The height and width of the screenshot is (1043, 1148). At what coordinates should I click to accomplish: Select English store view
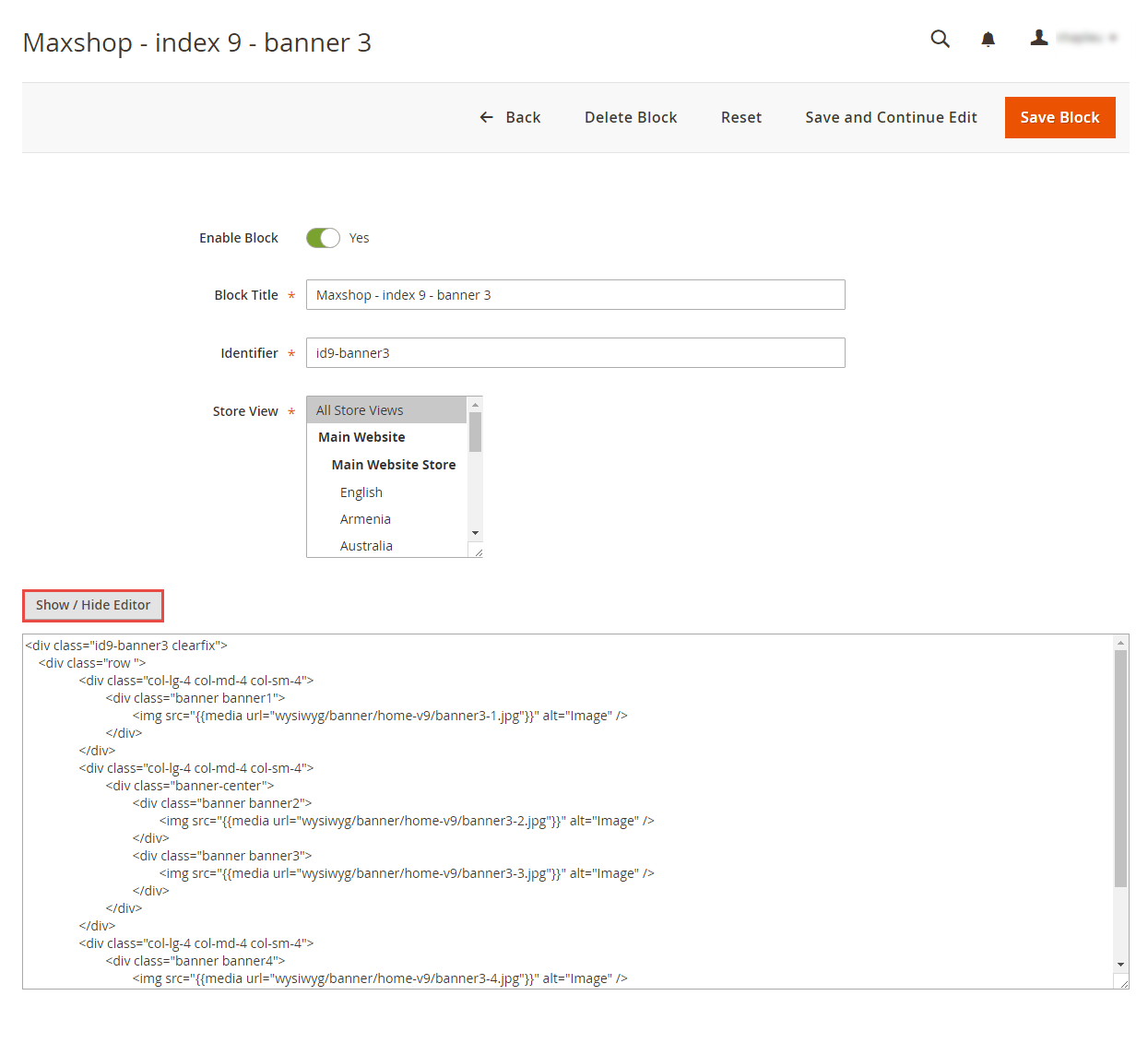click(386, 492)
